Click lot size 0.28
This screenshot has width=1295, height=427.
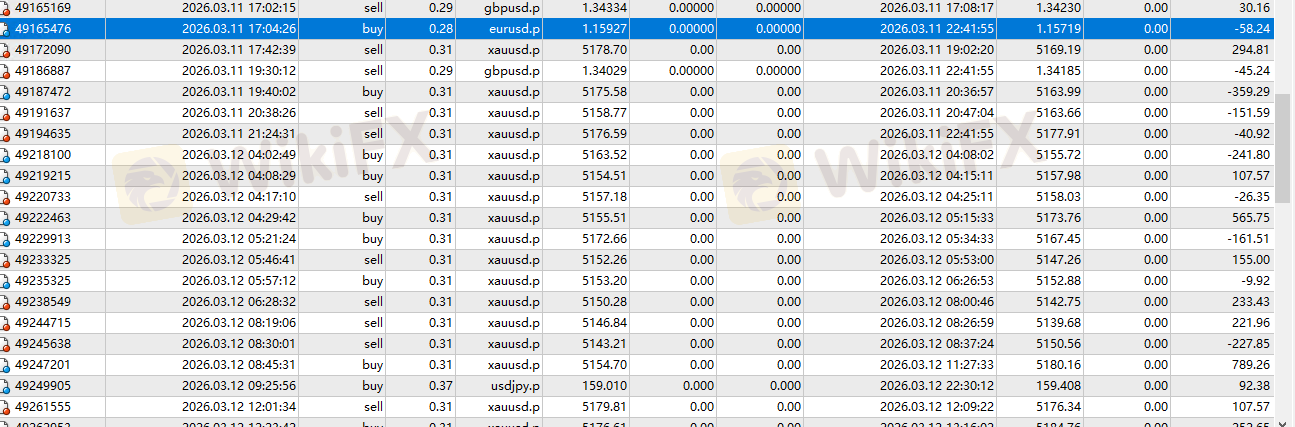(440, 29)
